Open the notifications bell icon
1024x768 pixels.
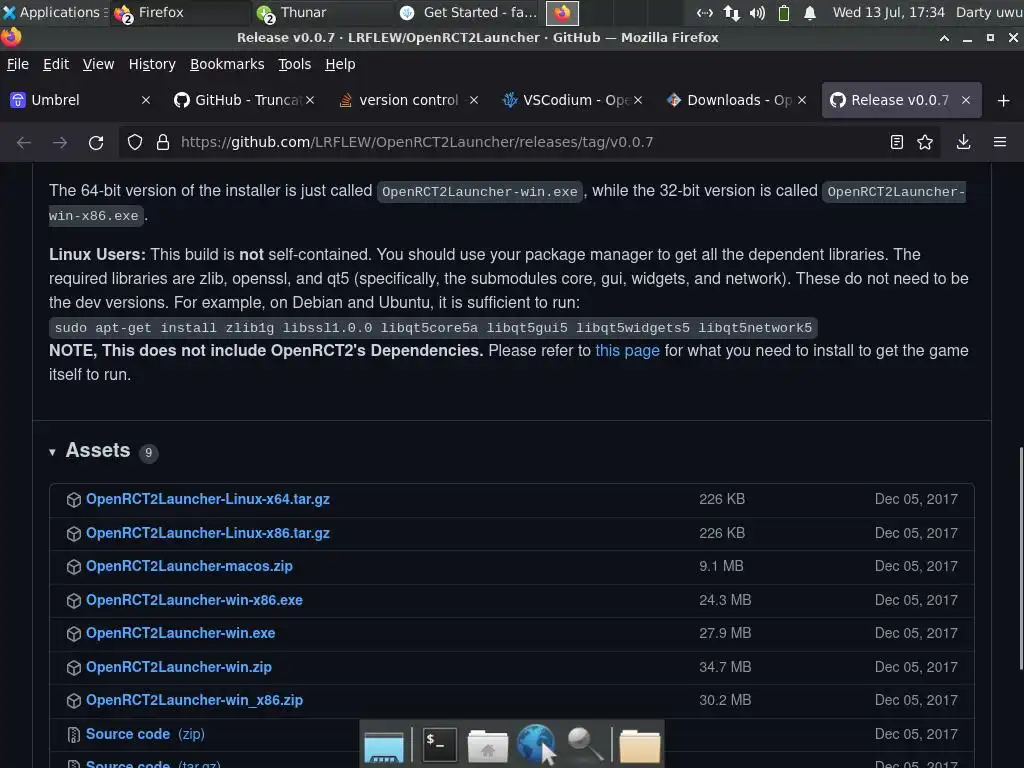810,12
